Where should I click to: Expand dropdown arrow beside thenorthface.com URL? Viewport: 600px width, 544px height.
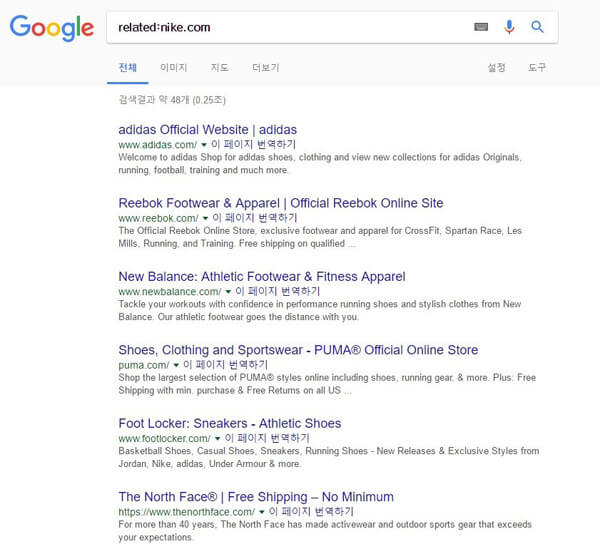262,512
